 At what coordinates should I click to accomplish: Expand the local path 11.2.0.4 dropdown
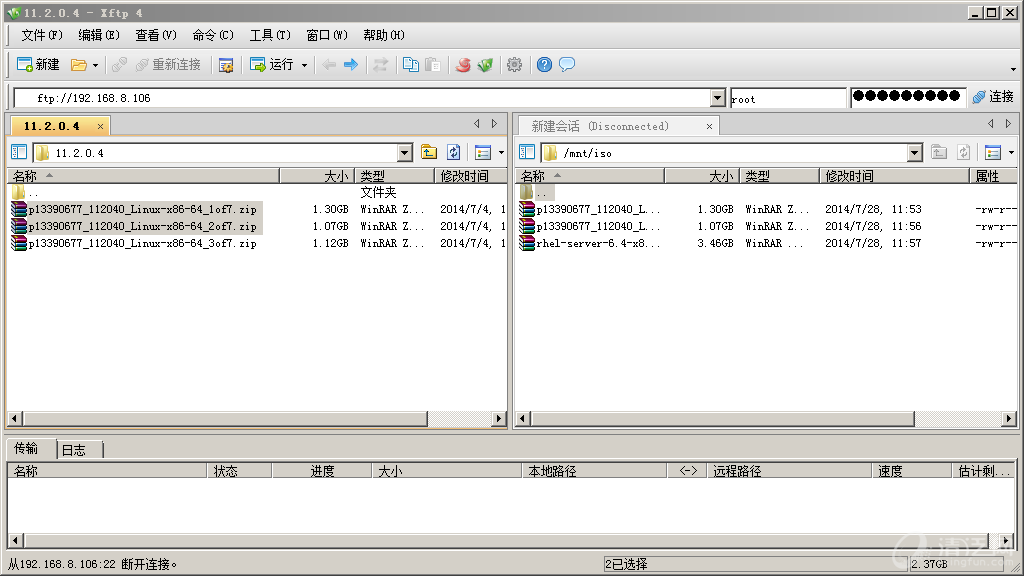[405, 153]
